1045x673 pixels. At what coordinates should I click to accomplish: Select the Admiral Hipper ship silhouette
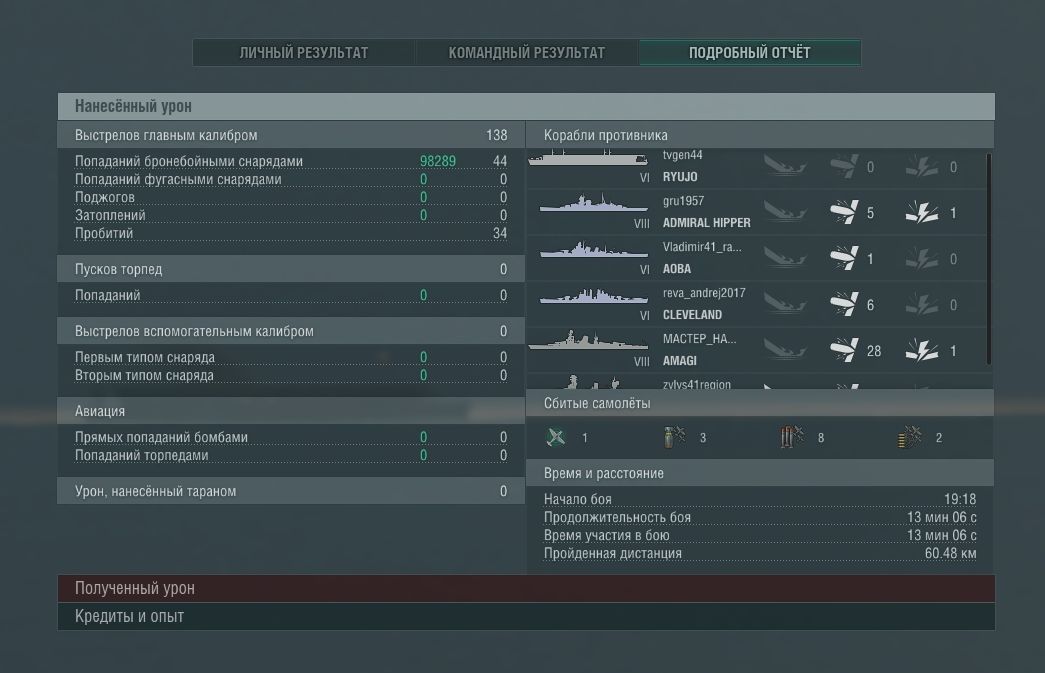tap(593, 206)
